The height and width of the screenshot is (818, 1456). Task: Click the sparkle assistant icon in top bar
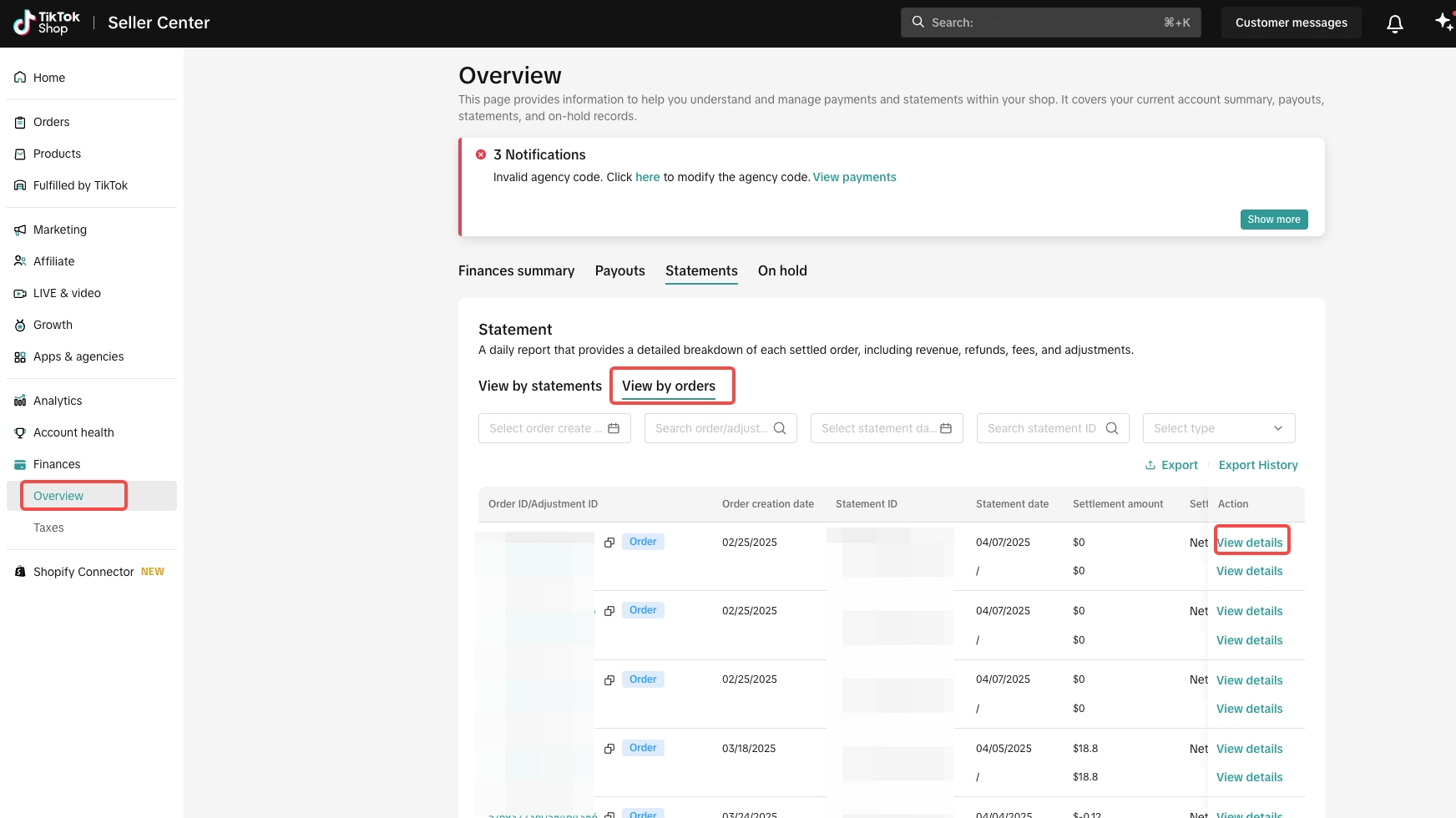(1443, 22)
